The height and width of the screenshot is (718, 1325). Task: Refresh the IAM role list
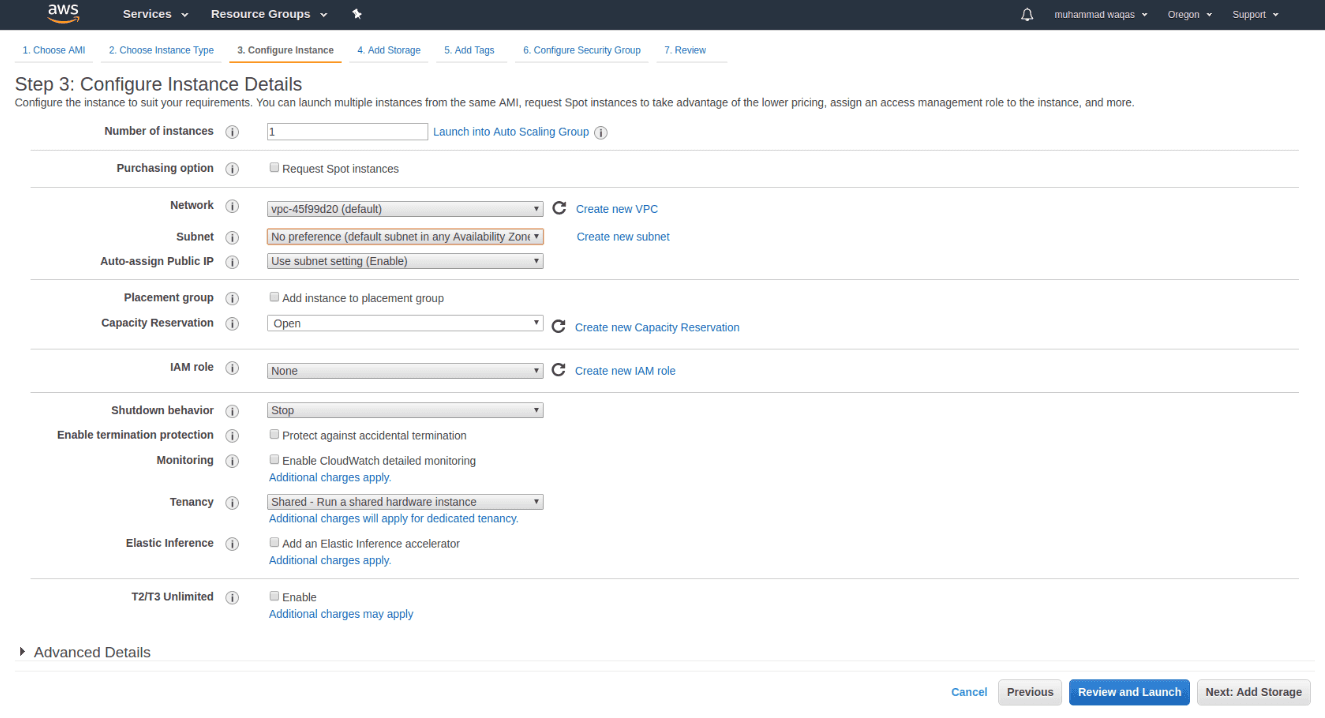pyautogui.click(x=558, y=370)
